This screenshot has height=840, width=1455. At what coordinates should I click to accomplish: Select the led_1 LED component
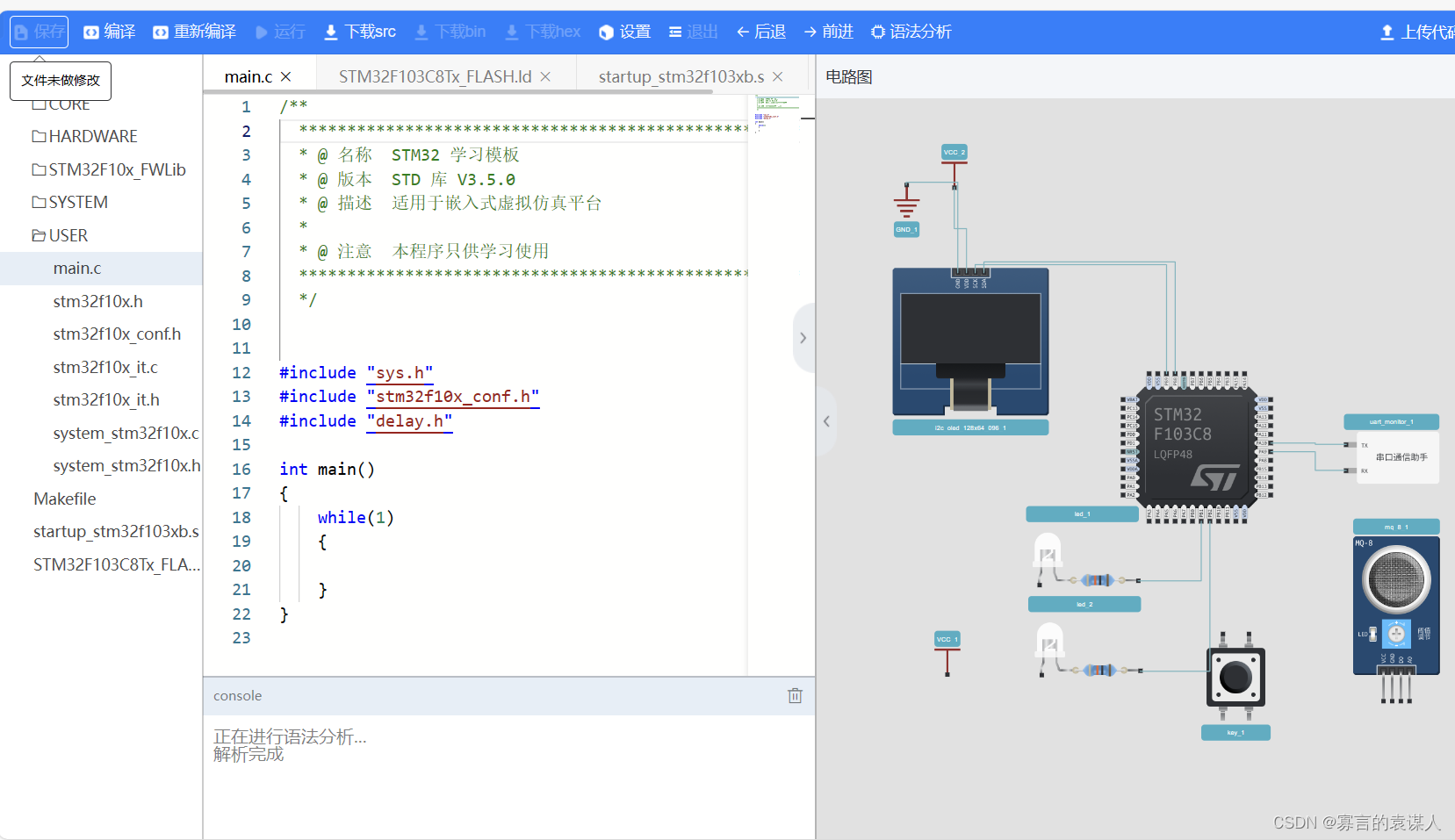pos(1048,559)
